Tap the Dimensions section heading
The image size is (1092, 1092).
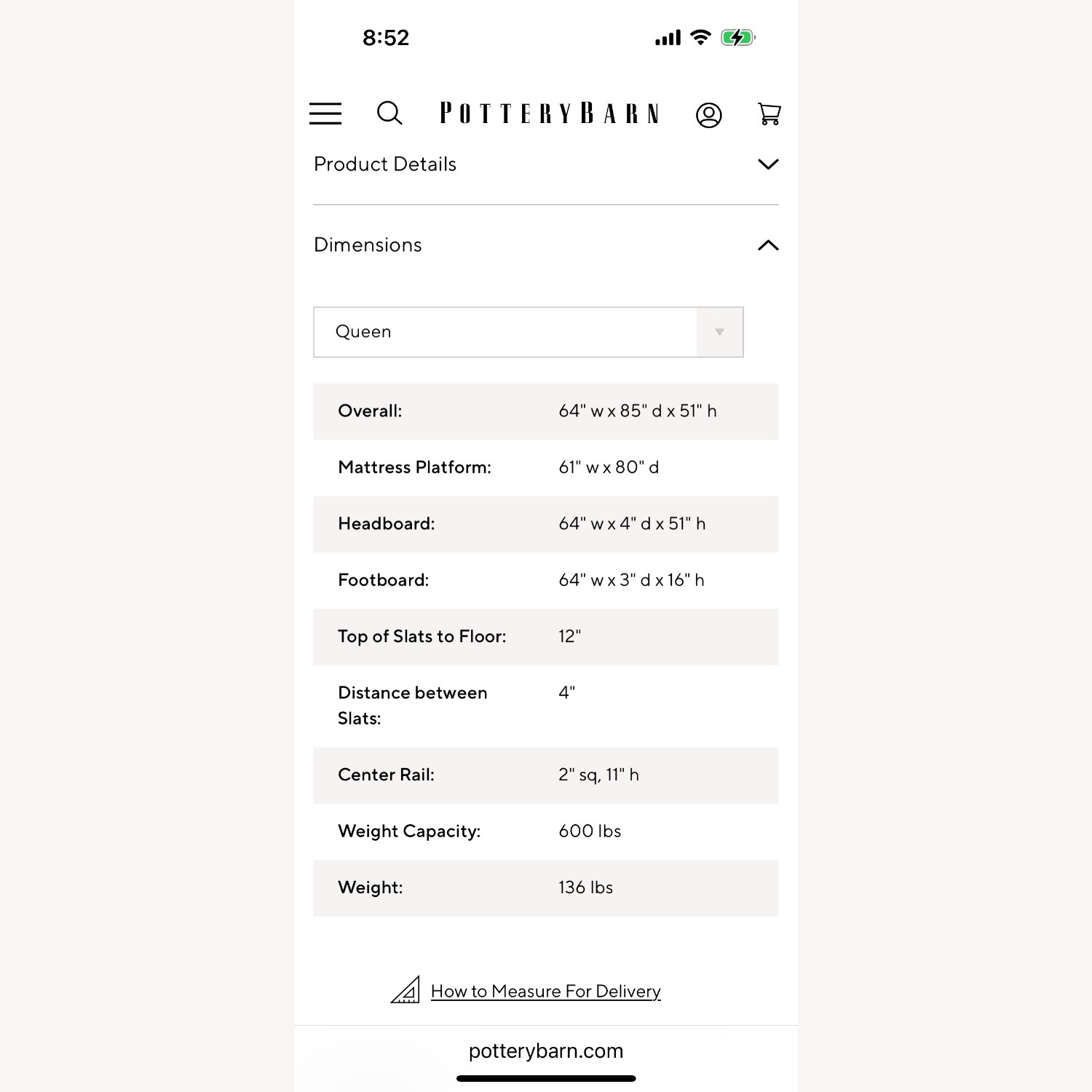pos(368,245)
